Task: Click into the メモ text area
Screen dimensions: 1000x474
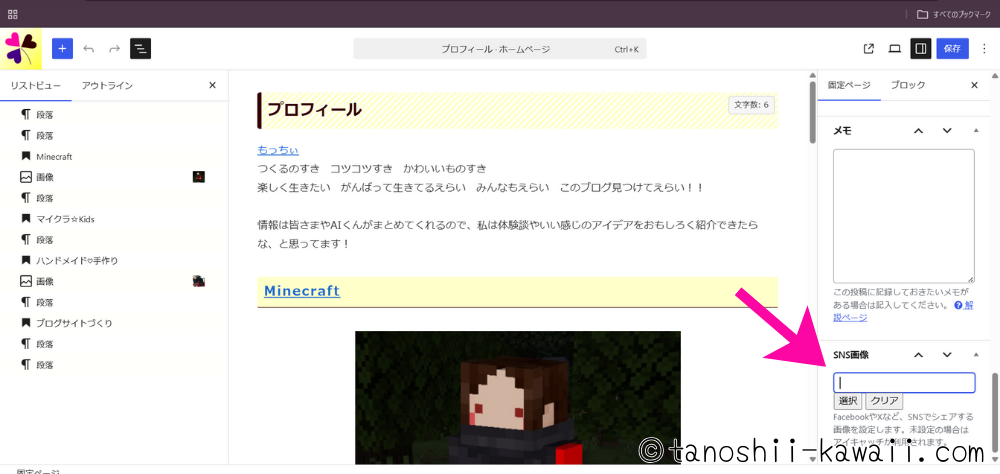Action: 904,216
